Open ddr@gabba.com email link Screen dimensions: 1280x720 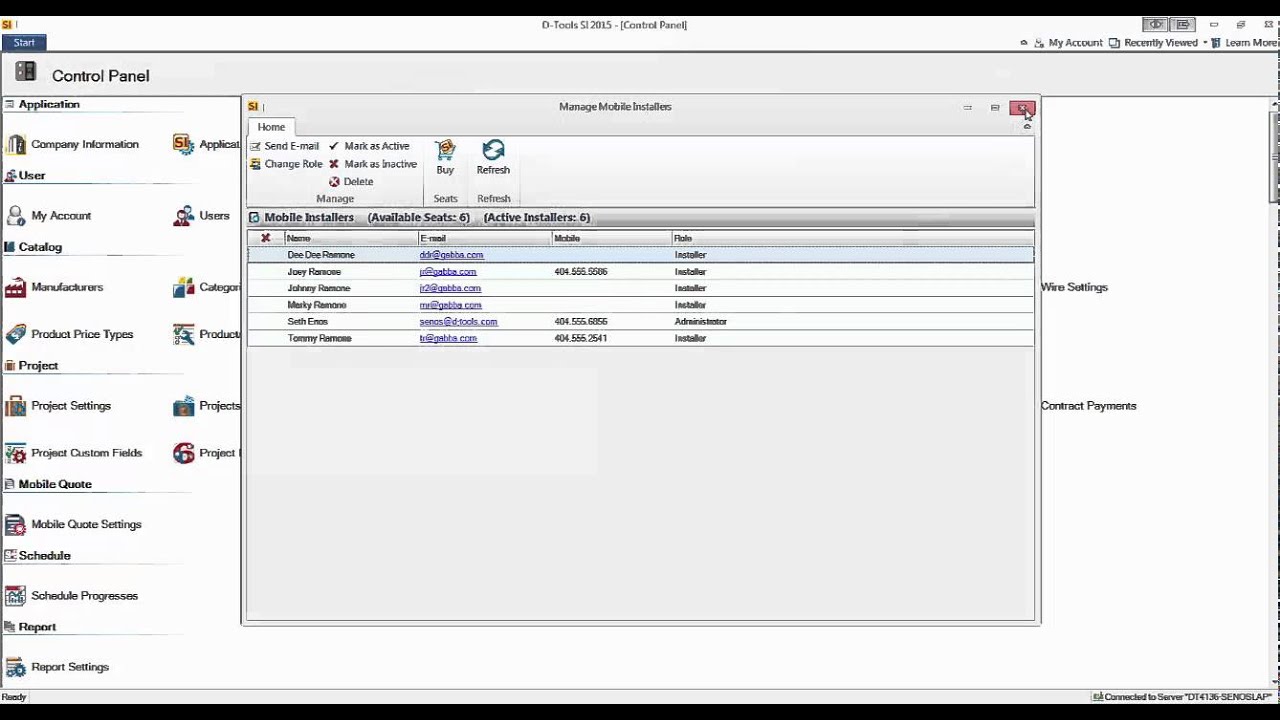pos(451,255)
